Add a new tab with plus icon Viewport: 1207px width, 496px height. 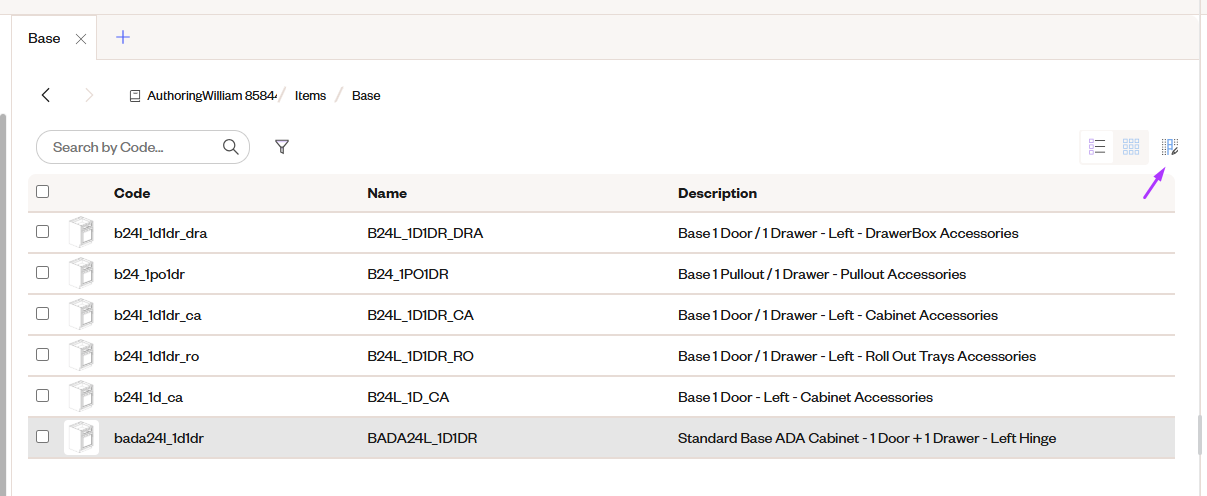tap(123, 38)
